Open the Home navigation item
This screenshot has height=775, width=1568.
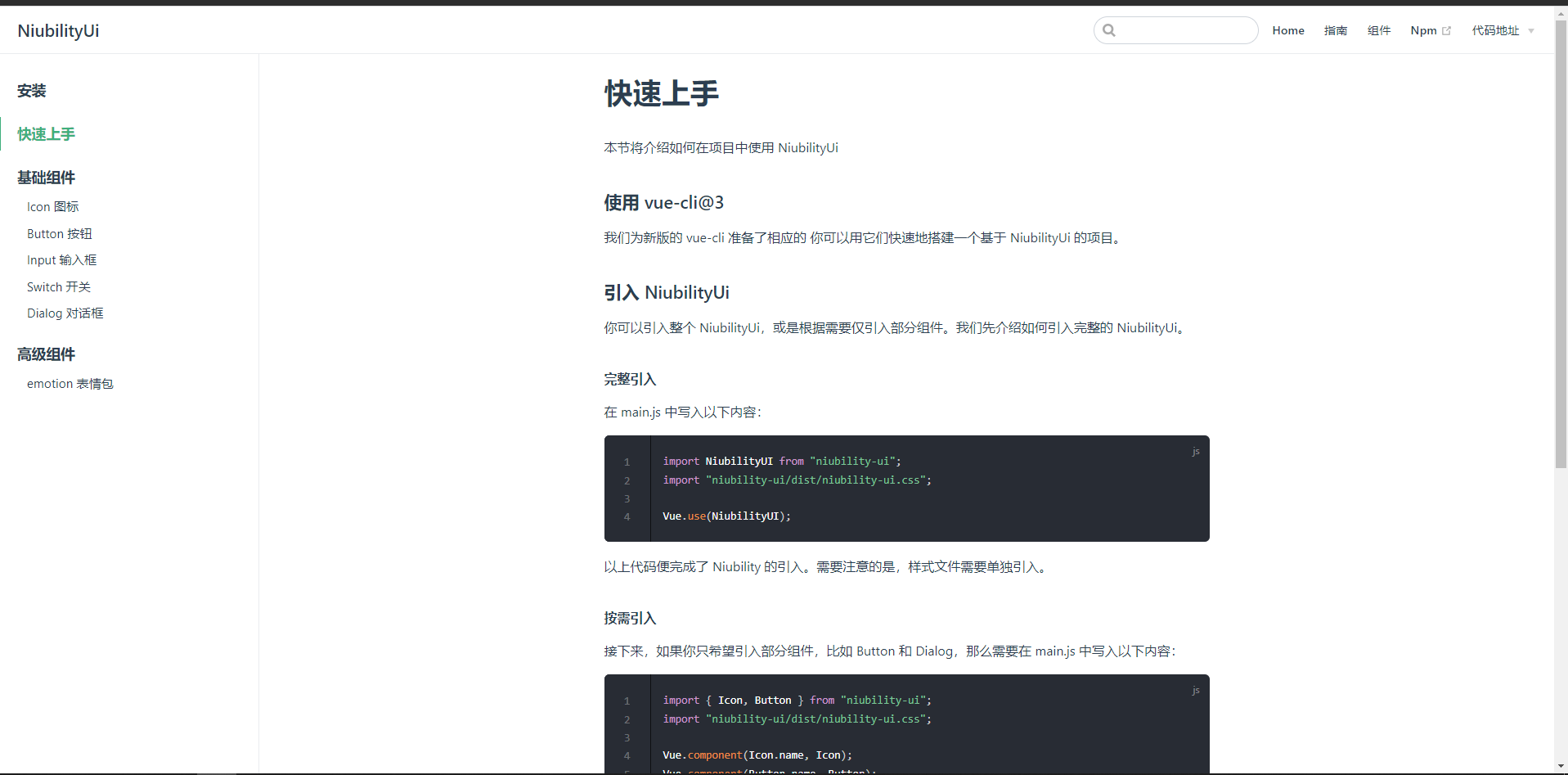(1288, 30)
